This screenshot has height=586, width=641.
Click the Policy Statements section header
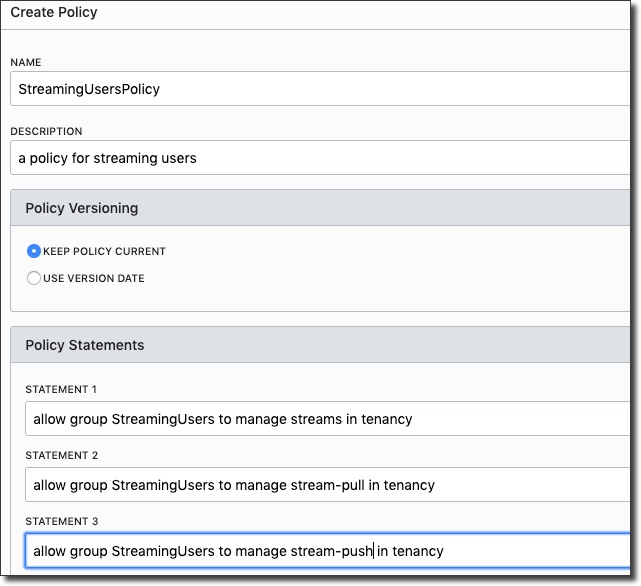point(85,345)
